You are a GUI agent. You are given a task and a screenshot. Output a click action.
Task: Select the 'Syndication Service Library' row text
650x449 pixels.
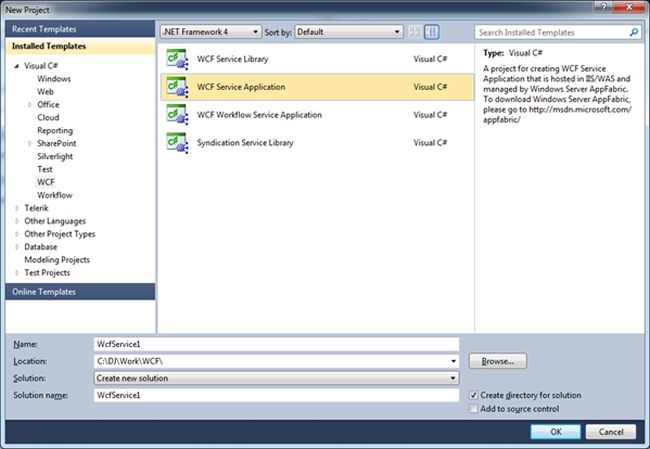(245, 143)
